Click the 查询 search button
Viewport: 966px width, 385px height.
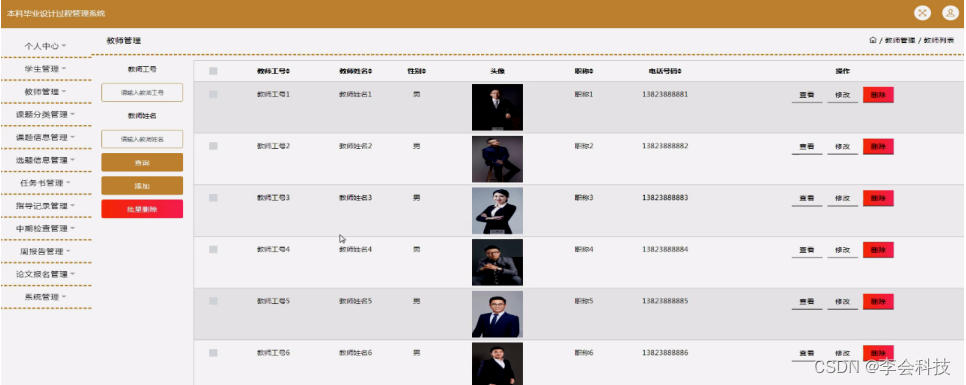142,163
